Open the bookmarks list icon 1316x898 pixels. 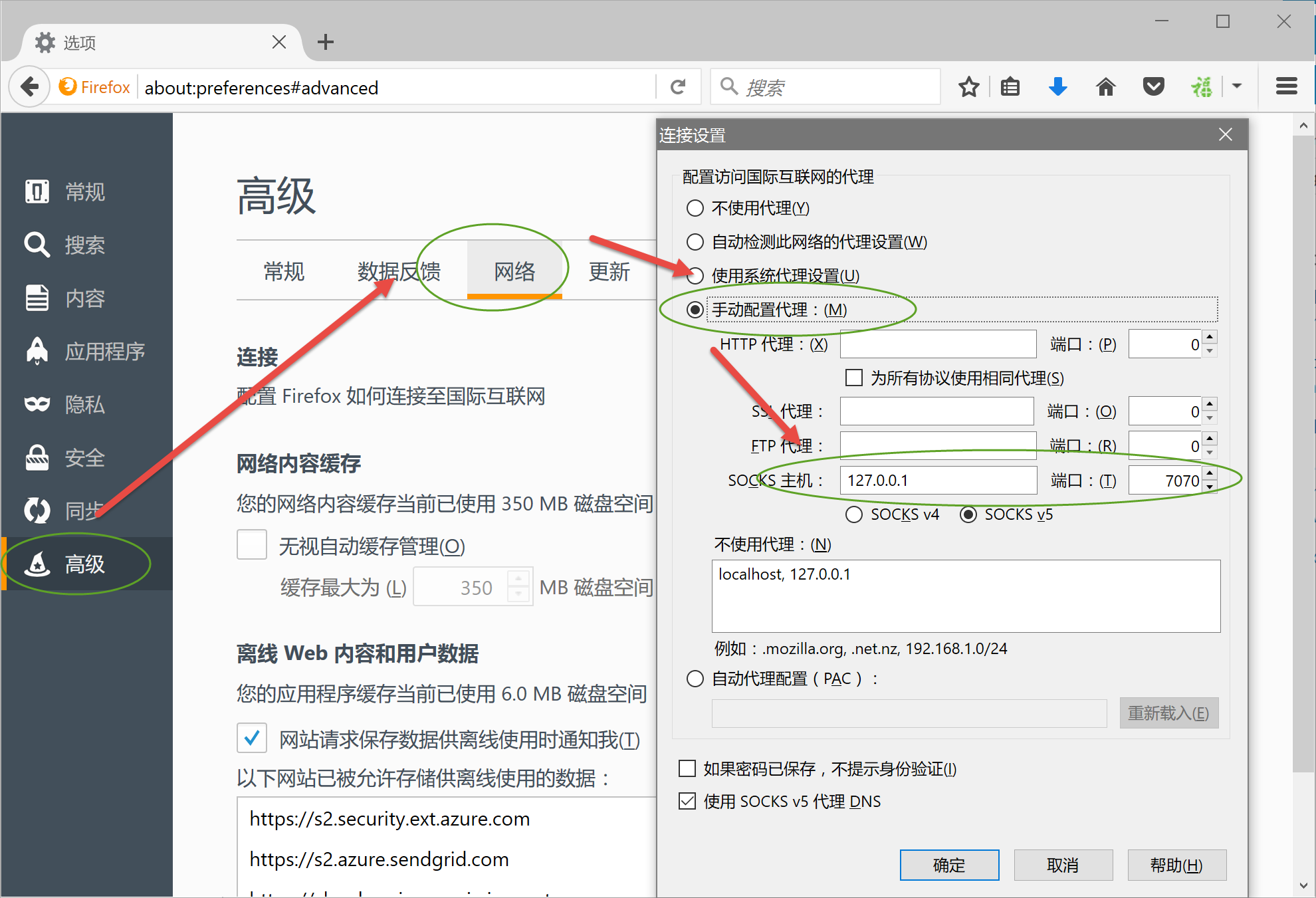(x=1010, y=87)
